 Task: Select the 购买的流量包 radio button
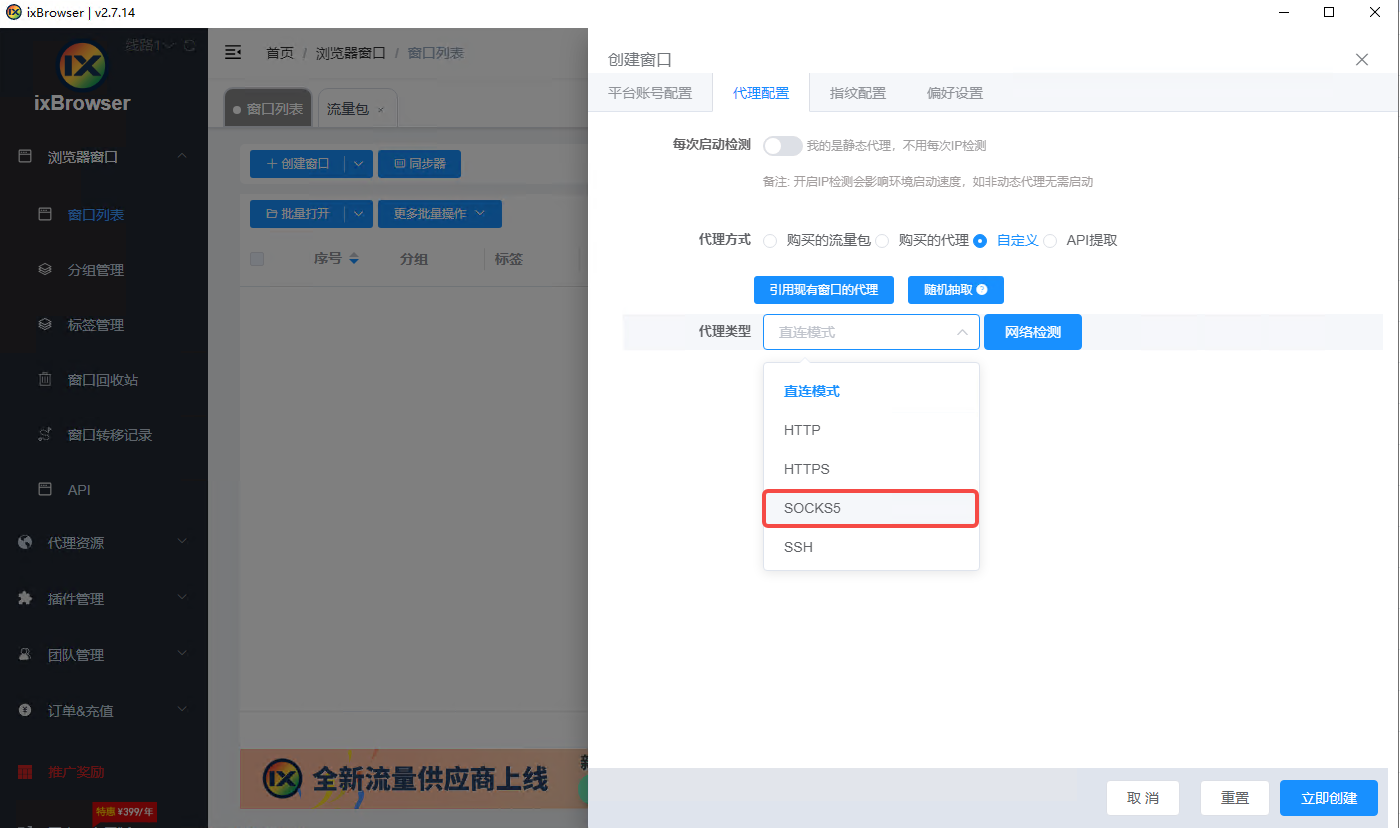pos(770,241)
